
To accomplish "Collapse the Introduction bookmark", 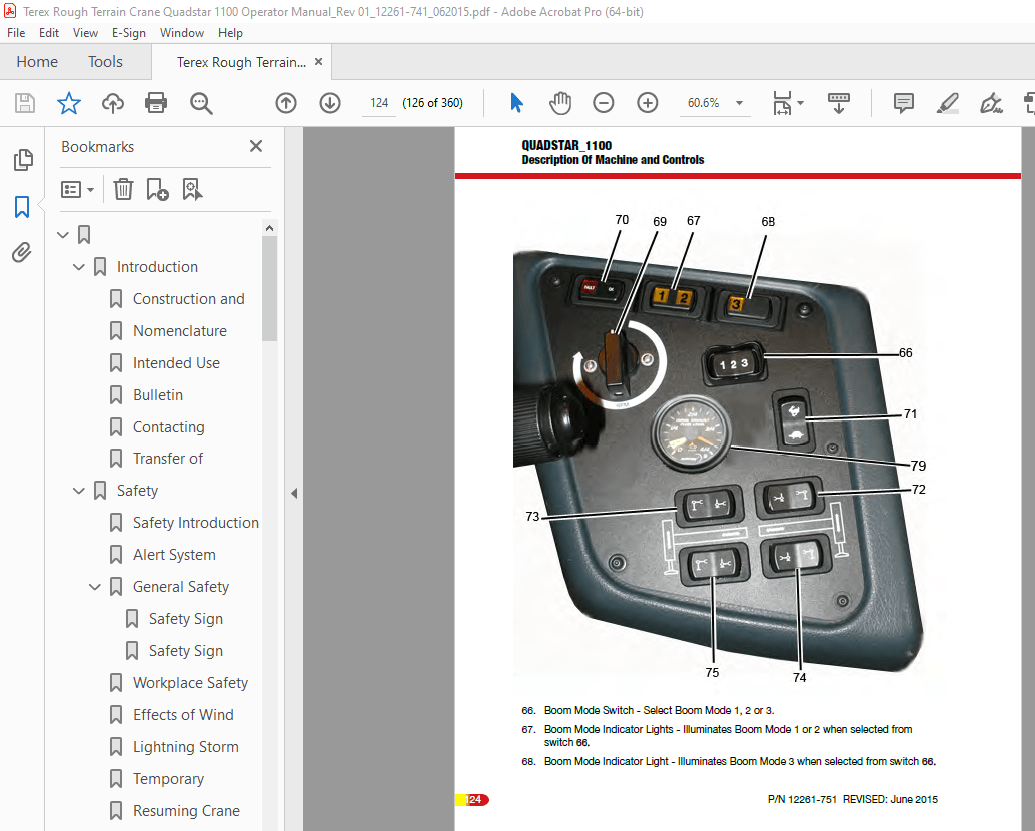I will click(78, 267).
